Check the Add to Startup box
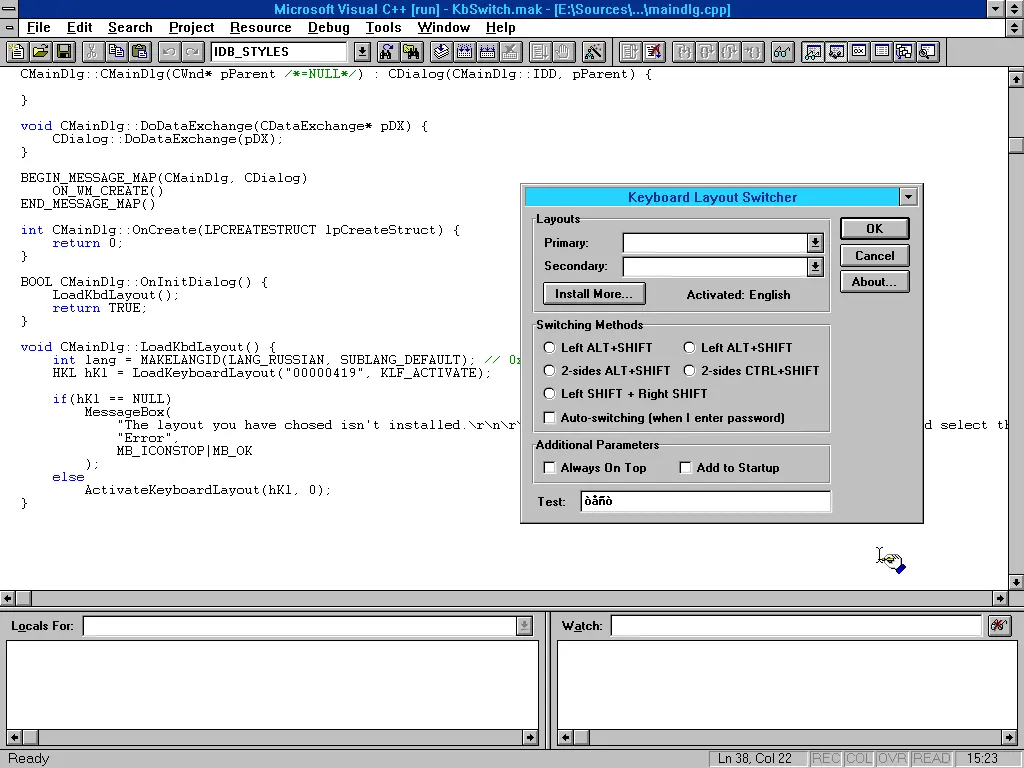The height and width of the screenshot is (768, 1024). coord(685,468)
